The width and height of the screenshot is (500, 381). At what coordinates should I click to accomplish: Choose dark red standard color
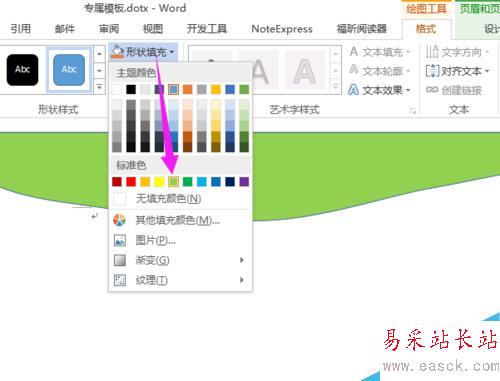[117, 182]
